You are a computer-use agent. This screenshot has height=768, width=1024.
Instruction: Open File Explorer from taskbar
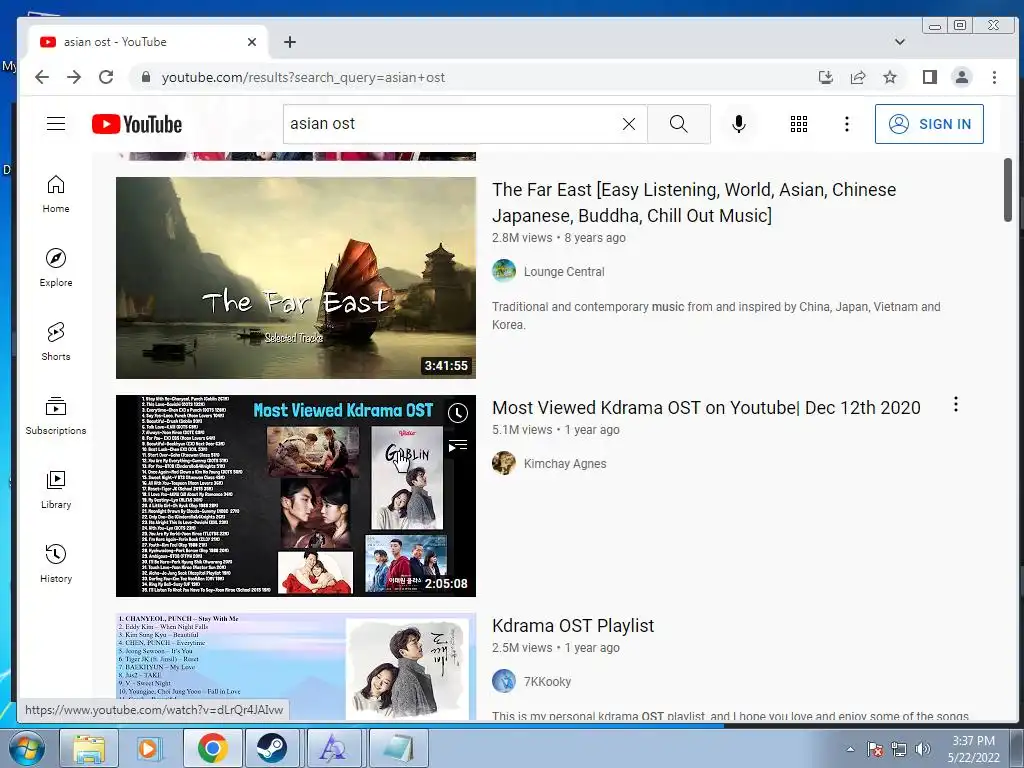[89, 748]
